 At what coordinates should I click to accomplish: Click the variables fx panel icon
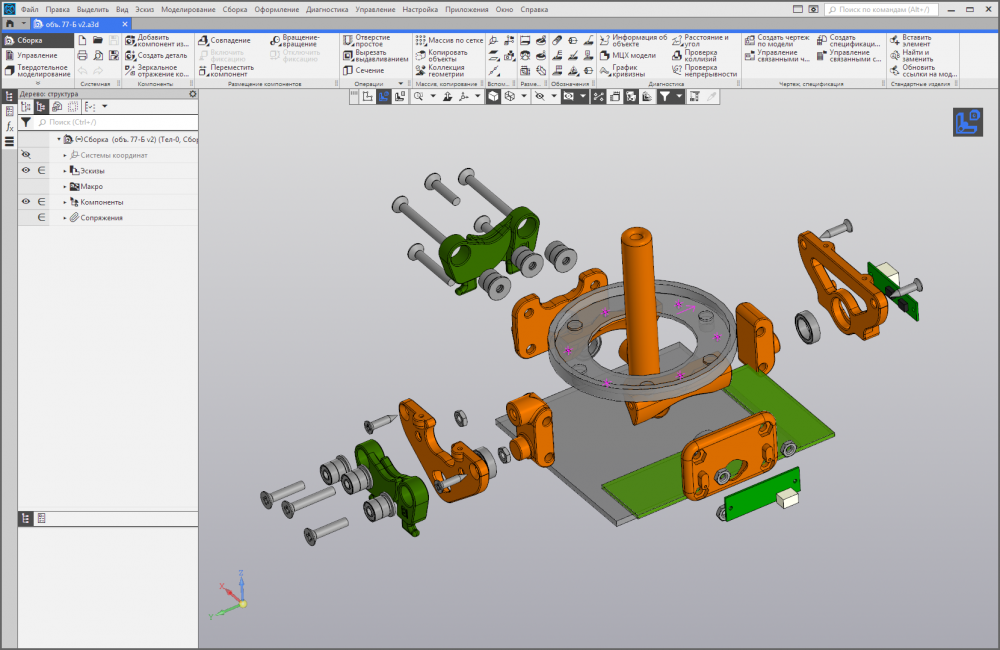click(x=9, y=126)
